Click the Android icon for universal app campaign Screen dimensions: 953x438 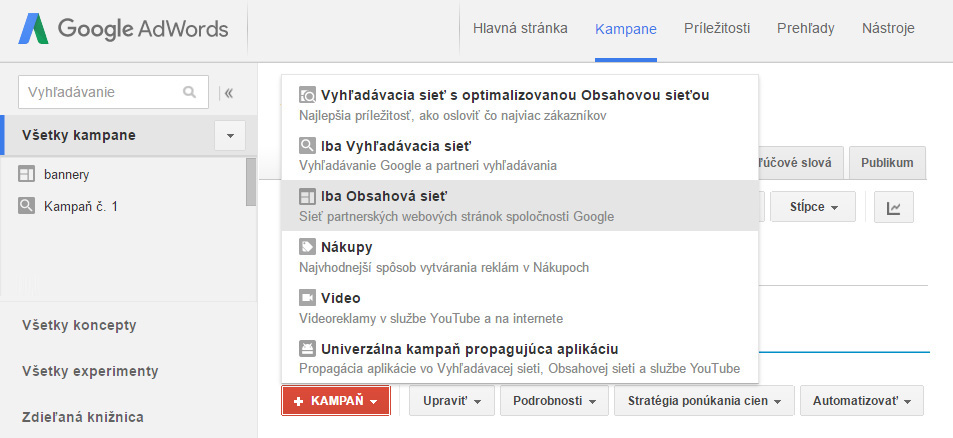[308, 349]
